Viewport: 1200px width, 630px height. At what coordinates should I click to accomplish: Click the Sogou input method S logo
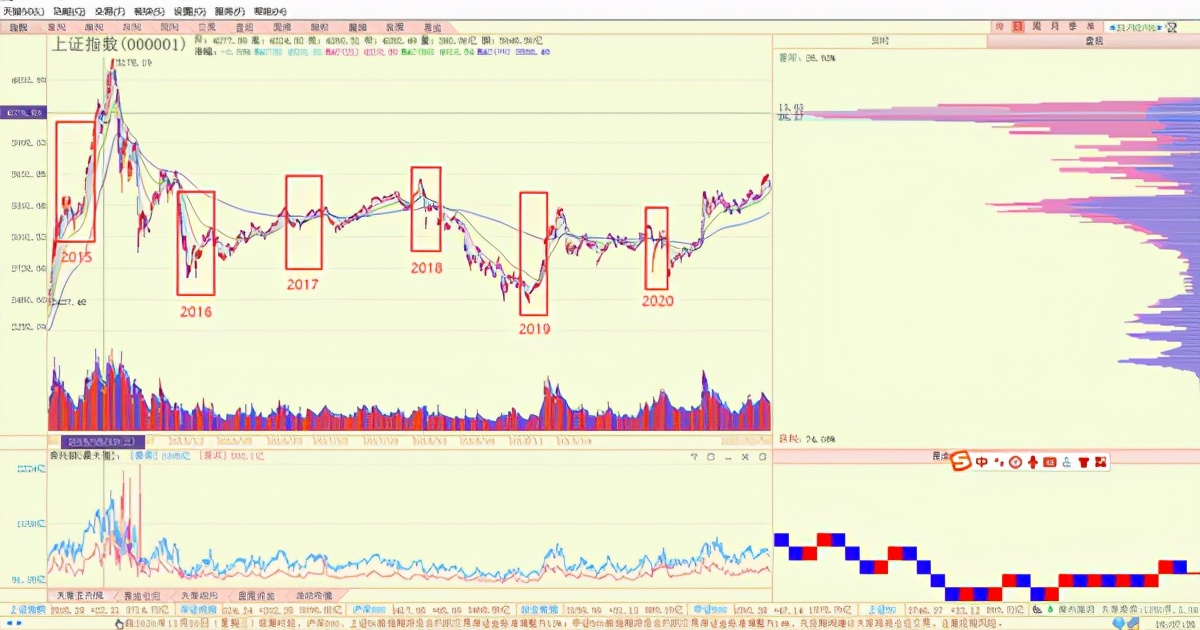point(960,461)
